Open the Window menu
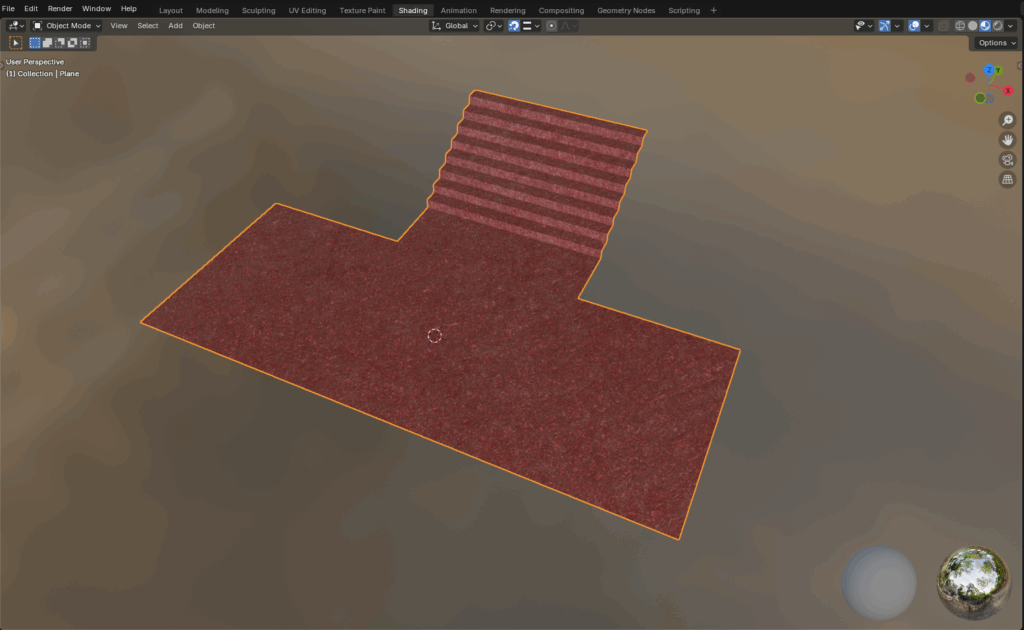The height and width of the screenshot is (630, 1024). [x=96, y=9]
